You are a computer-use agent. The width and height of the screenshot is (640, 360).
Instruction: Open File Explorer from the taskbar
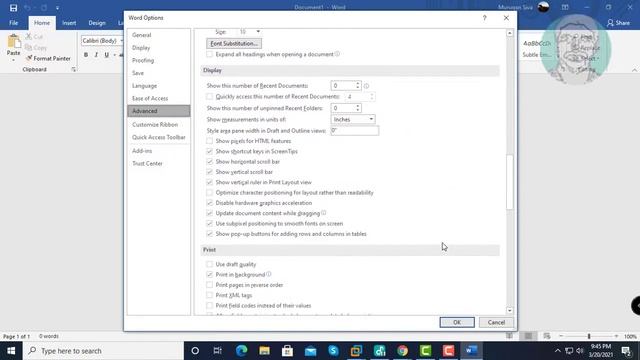point(264,351)
